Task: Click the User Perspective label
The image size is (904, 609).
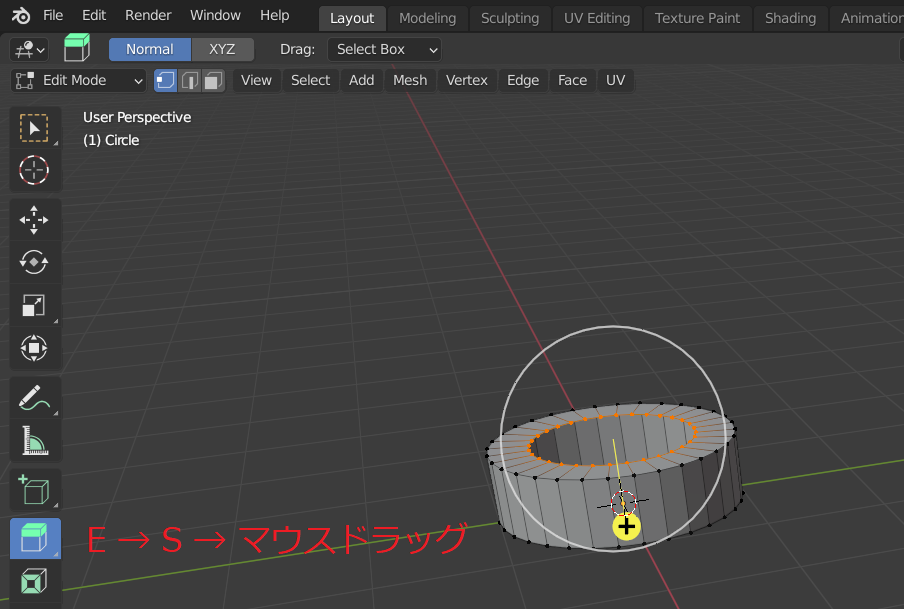Action: point(137,118)
